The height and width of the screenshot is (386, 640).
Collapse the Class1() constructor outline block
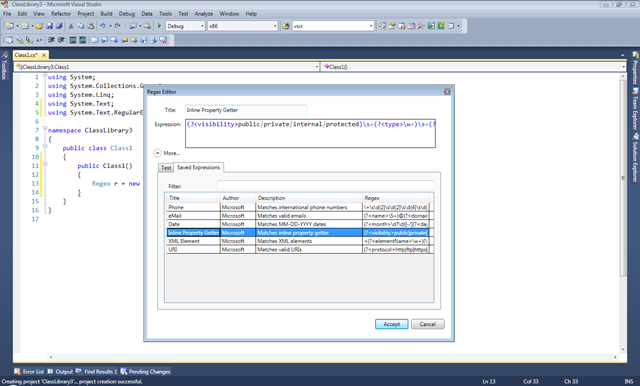[45, 164]
